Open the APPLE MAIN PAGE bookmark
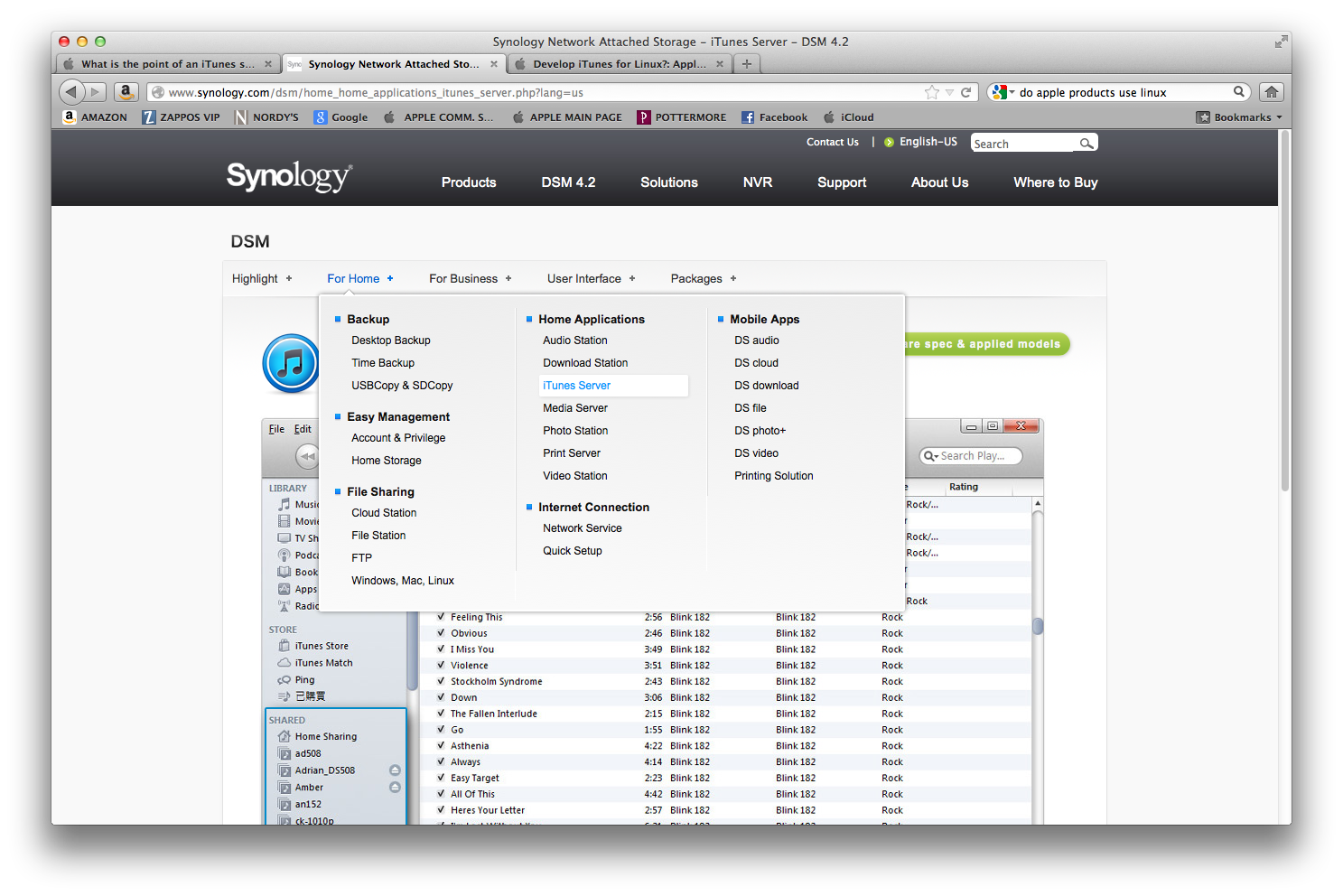The height and width of the screenshot is (896, 1343). (567, 117)
